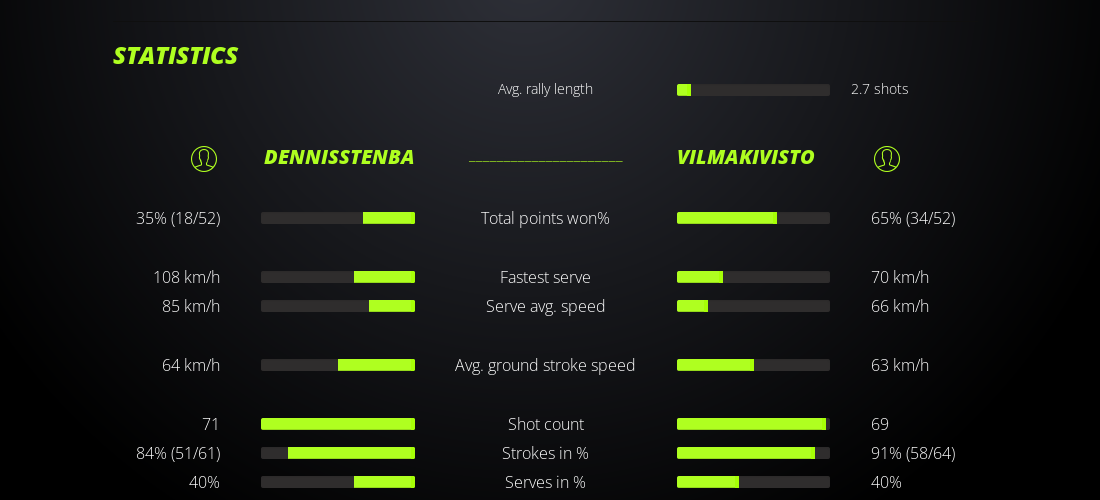Click the Strokes in % label

coord(545,453)
